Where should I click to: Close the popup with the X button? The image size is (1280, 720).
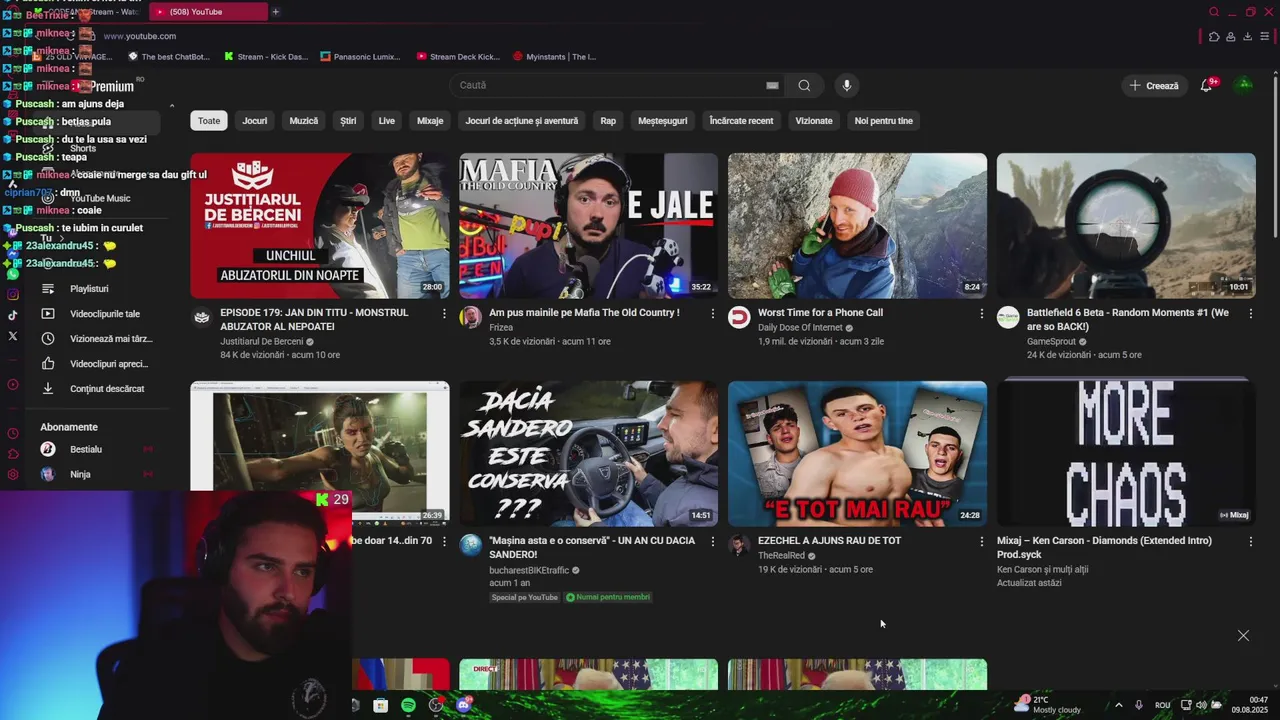pyautogui.click(x=1243, y=636)
